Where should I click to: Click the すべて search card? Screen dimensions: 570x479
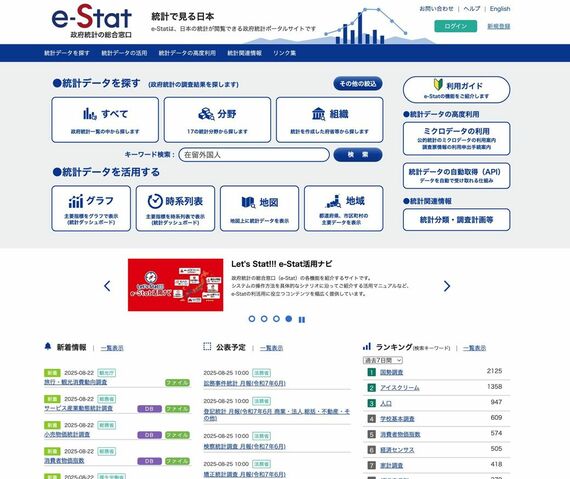[x=105, y=120]
